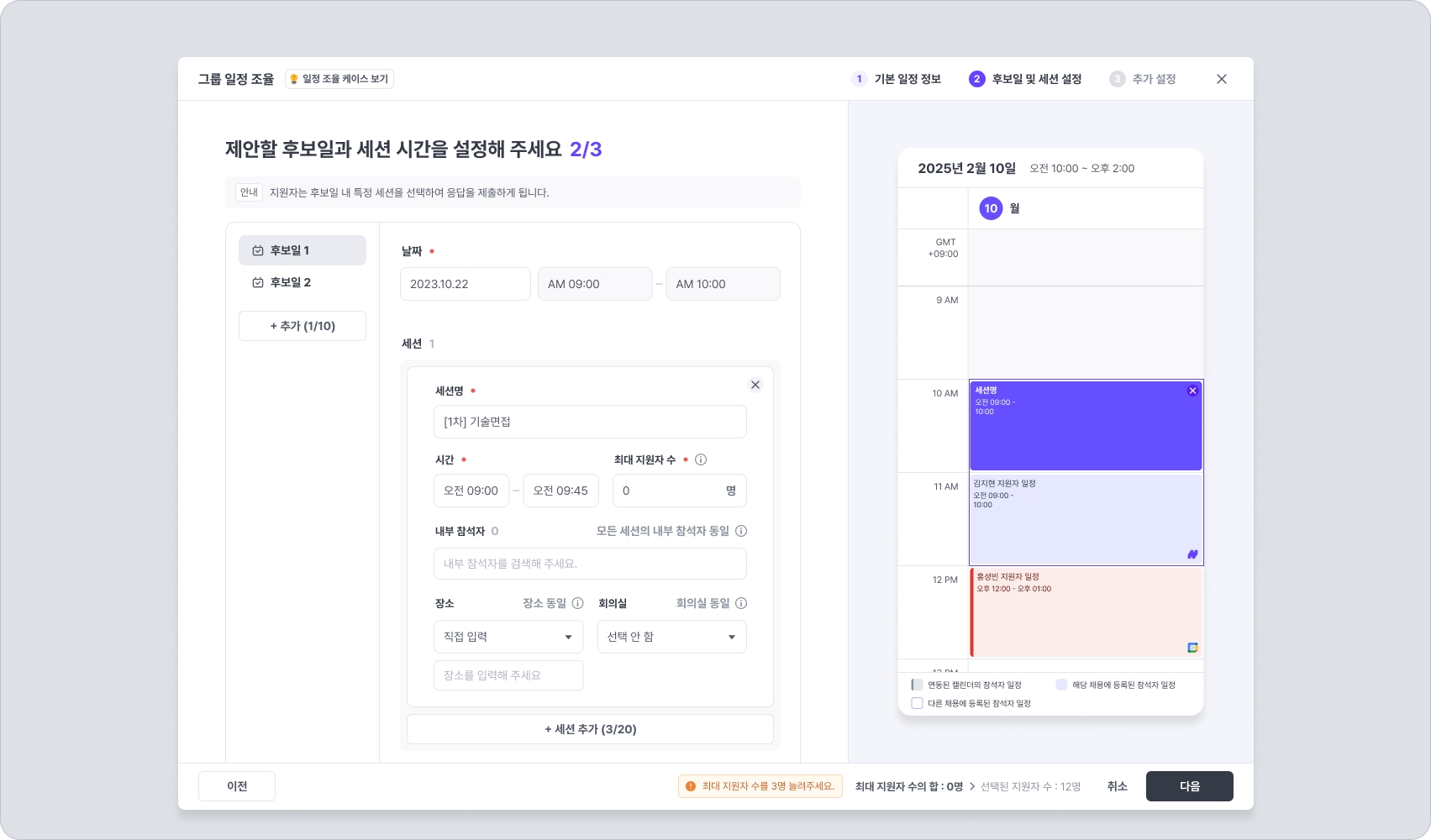Click 홍성빈 지원자 일정 calendar event
The height and width of the screenshot is (840, 1431).
coord(1086,612)
